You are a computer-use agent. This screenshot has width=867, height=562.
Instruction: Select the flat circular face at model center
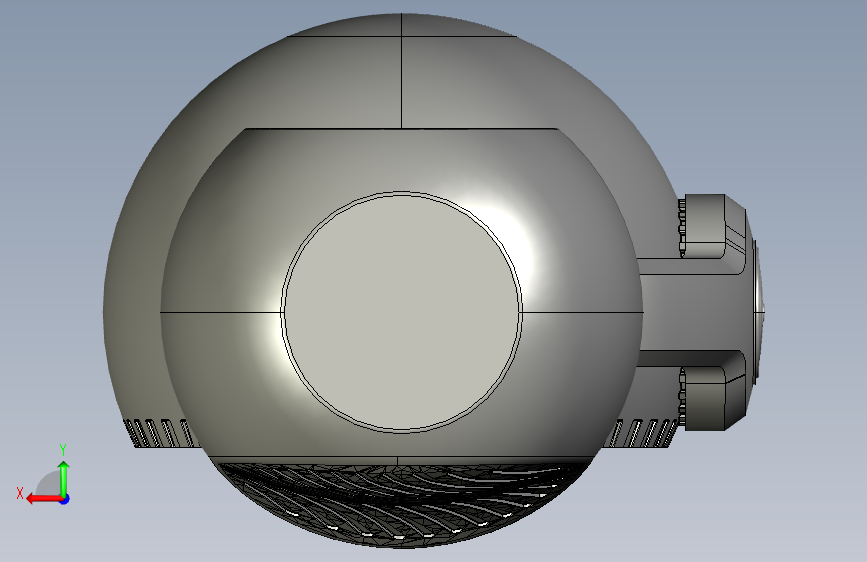click(x=401, y=313)
